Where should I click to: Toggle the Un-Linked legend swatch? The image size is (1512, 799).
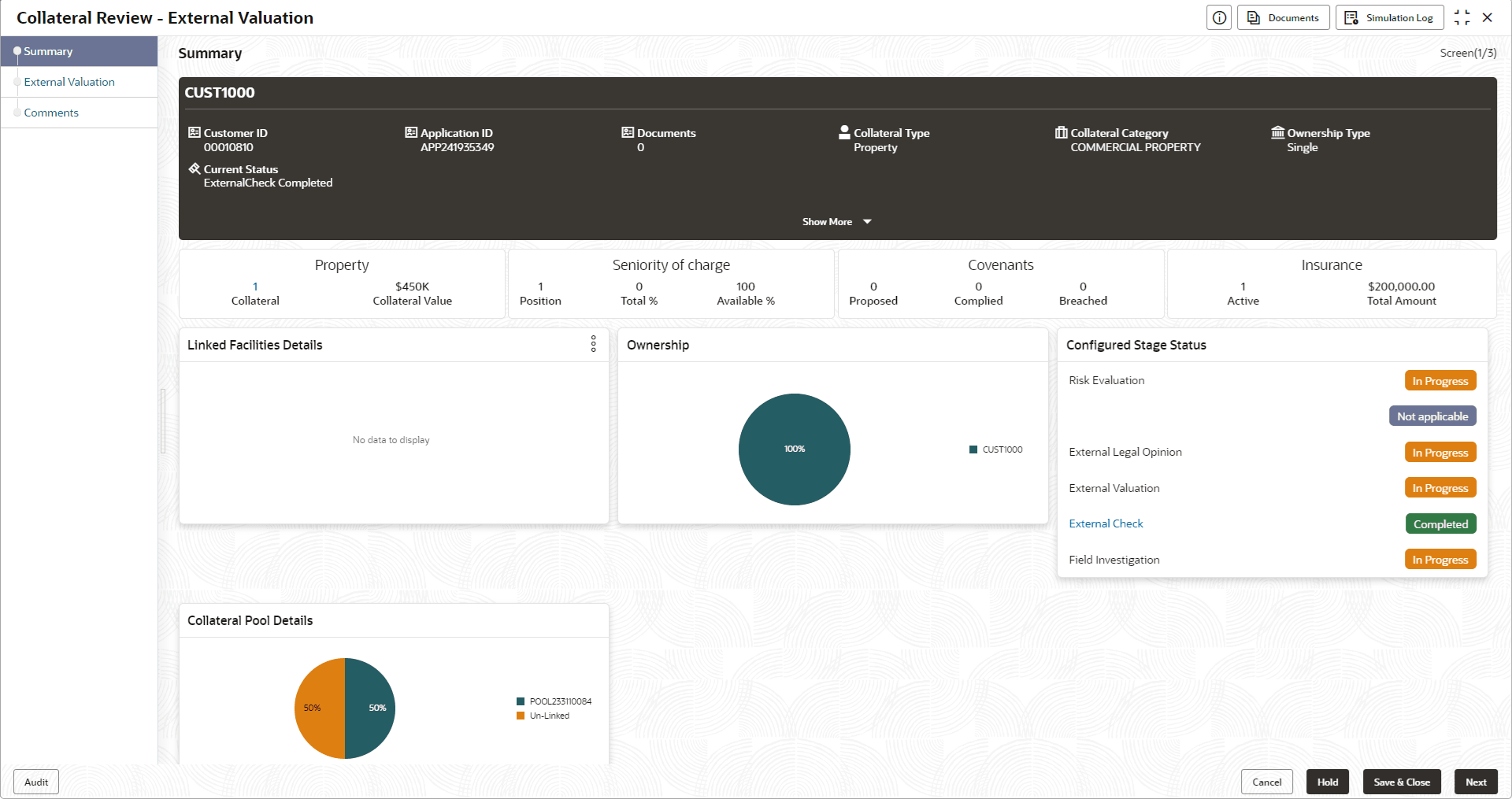point(521,716)
